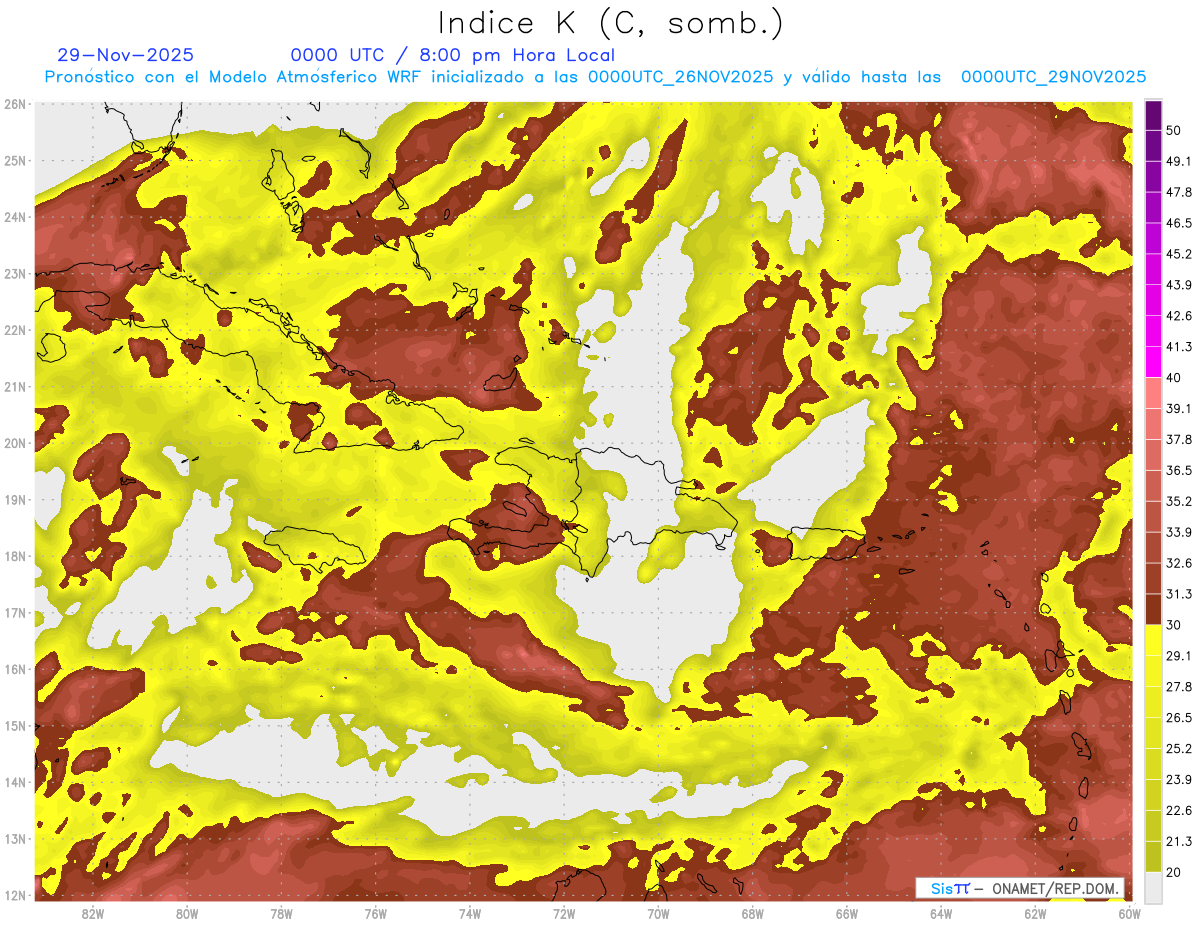Click the colorbar value "27.8"
The image size is (1200, 927).
1179,687
